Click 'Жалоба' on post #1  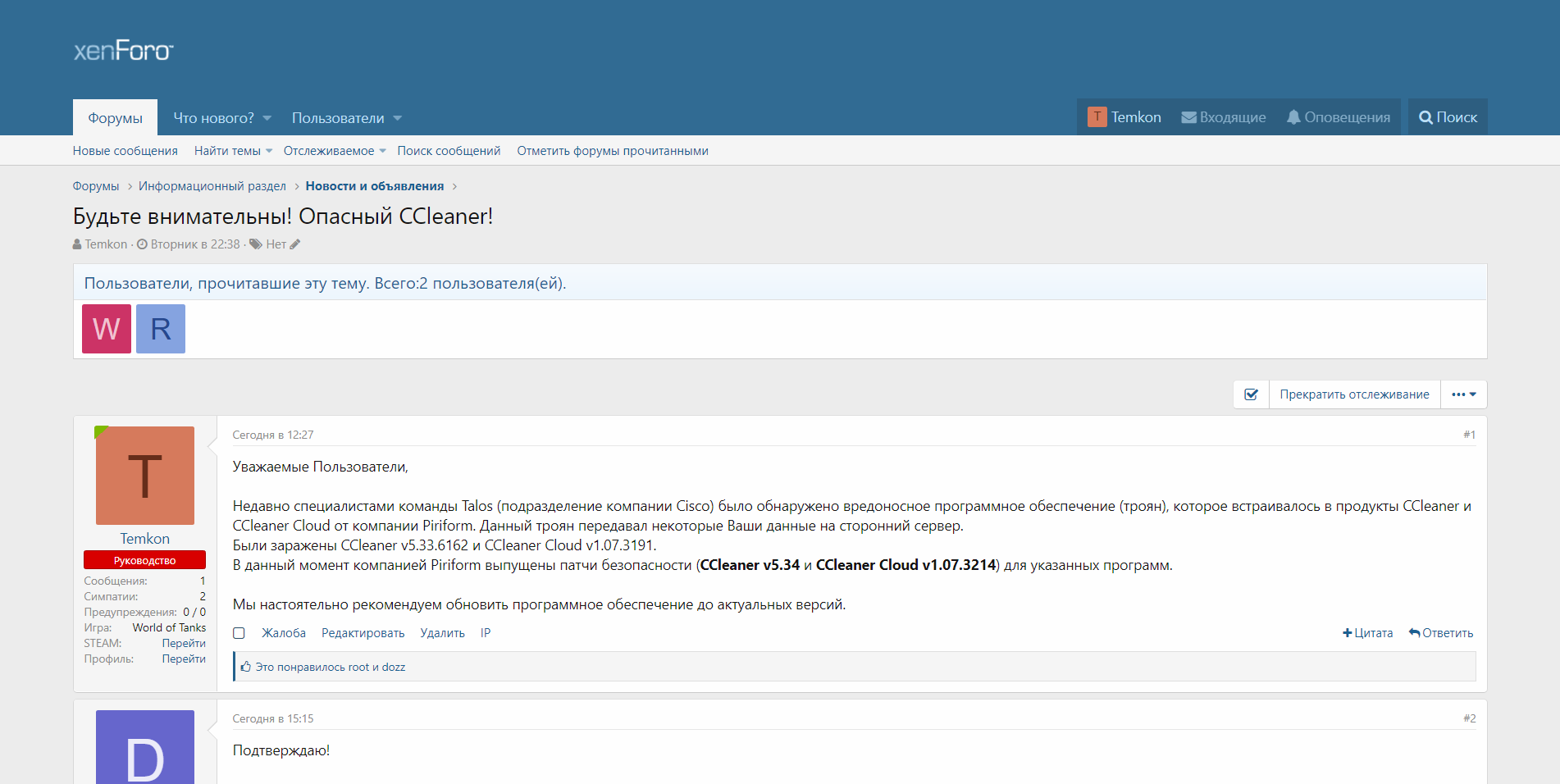click(x=284, y=633)
